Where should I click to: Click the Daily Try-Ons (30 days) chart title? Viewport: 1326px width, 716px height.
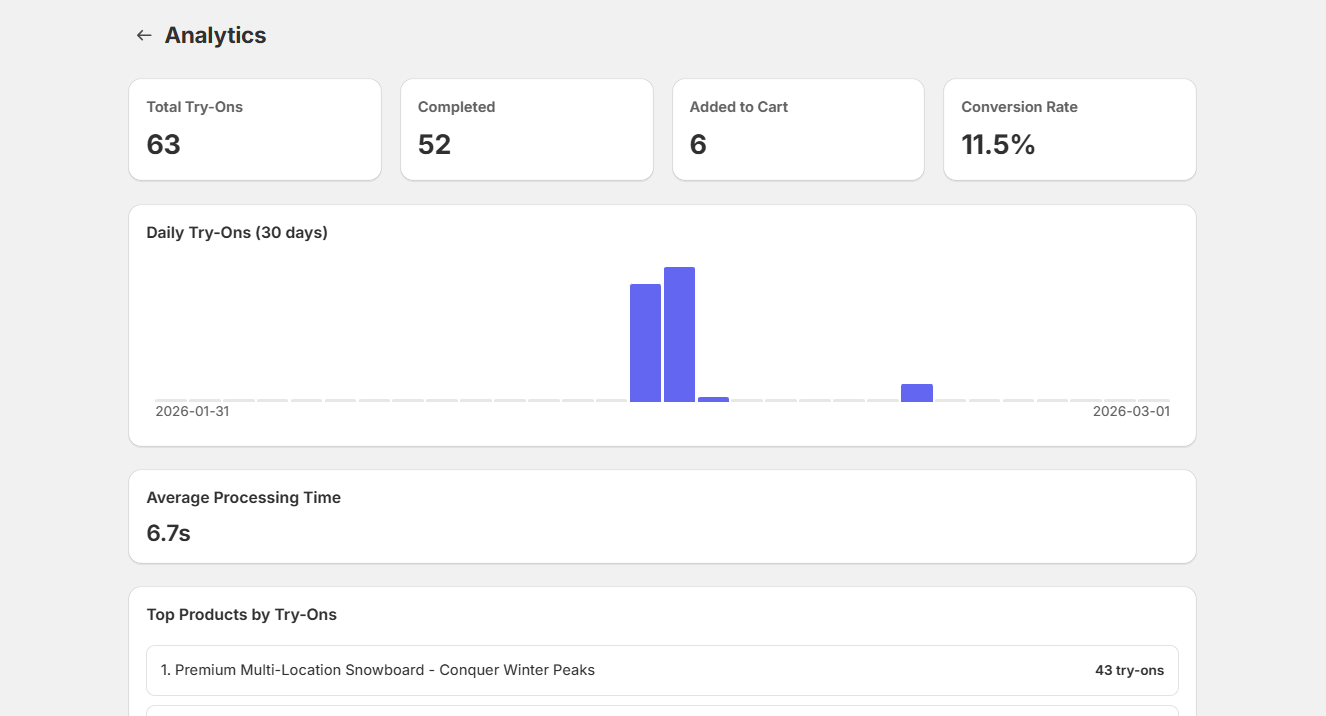(237, 232)
